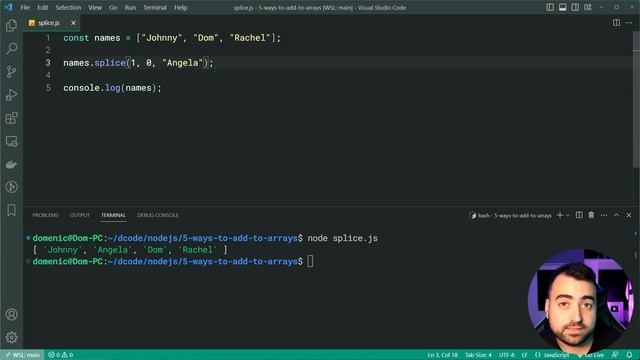Click the "Angela" string in line 3
640x360 pixels.
tap(182, 63)
